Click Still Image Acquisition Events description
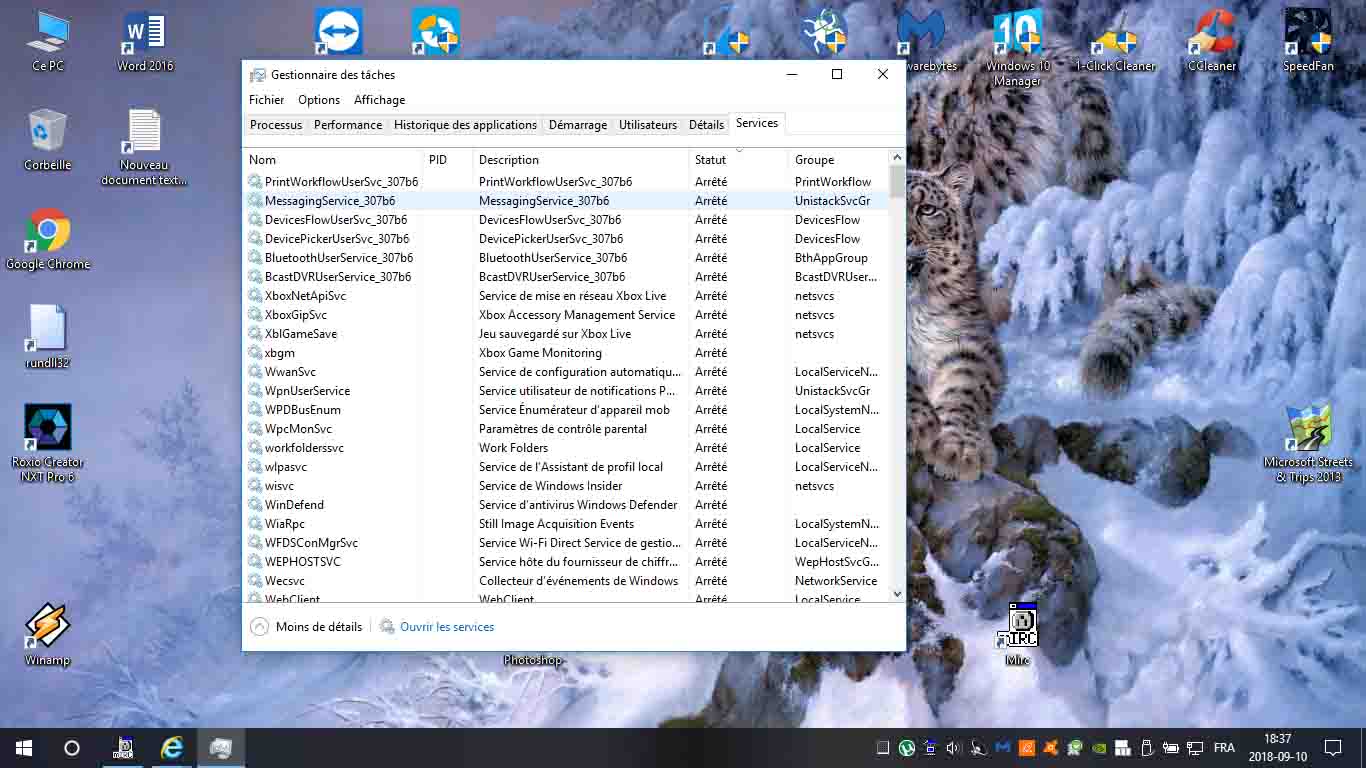The height and width of the screenshot is (768, 1366). coord(556,524)
